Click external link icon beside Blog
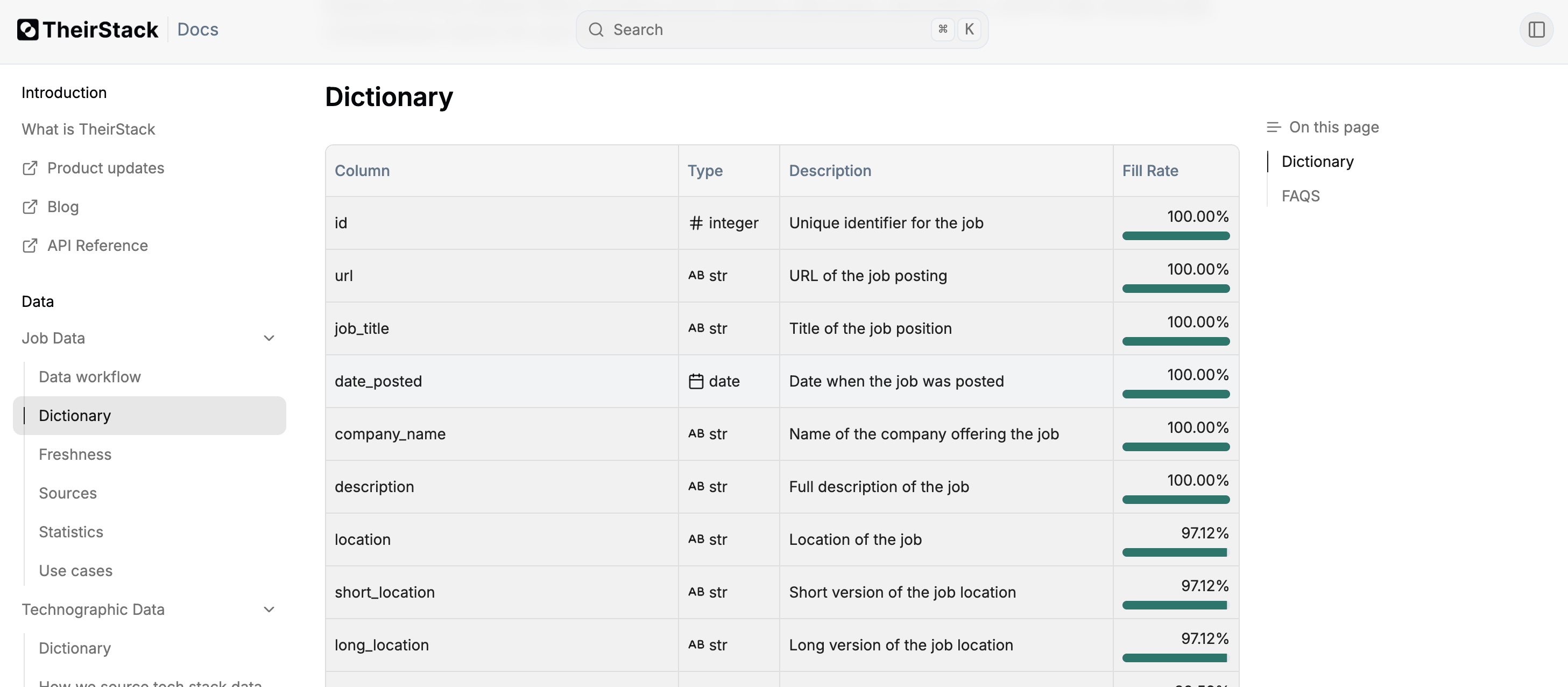Screen dimensions: 1568x687 (x=30, y=207)
